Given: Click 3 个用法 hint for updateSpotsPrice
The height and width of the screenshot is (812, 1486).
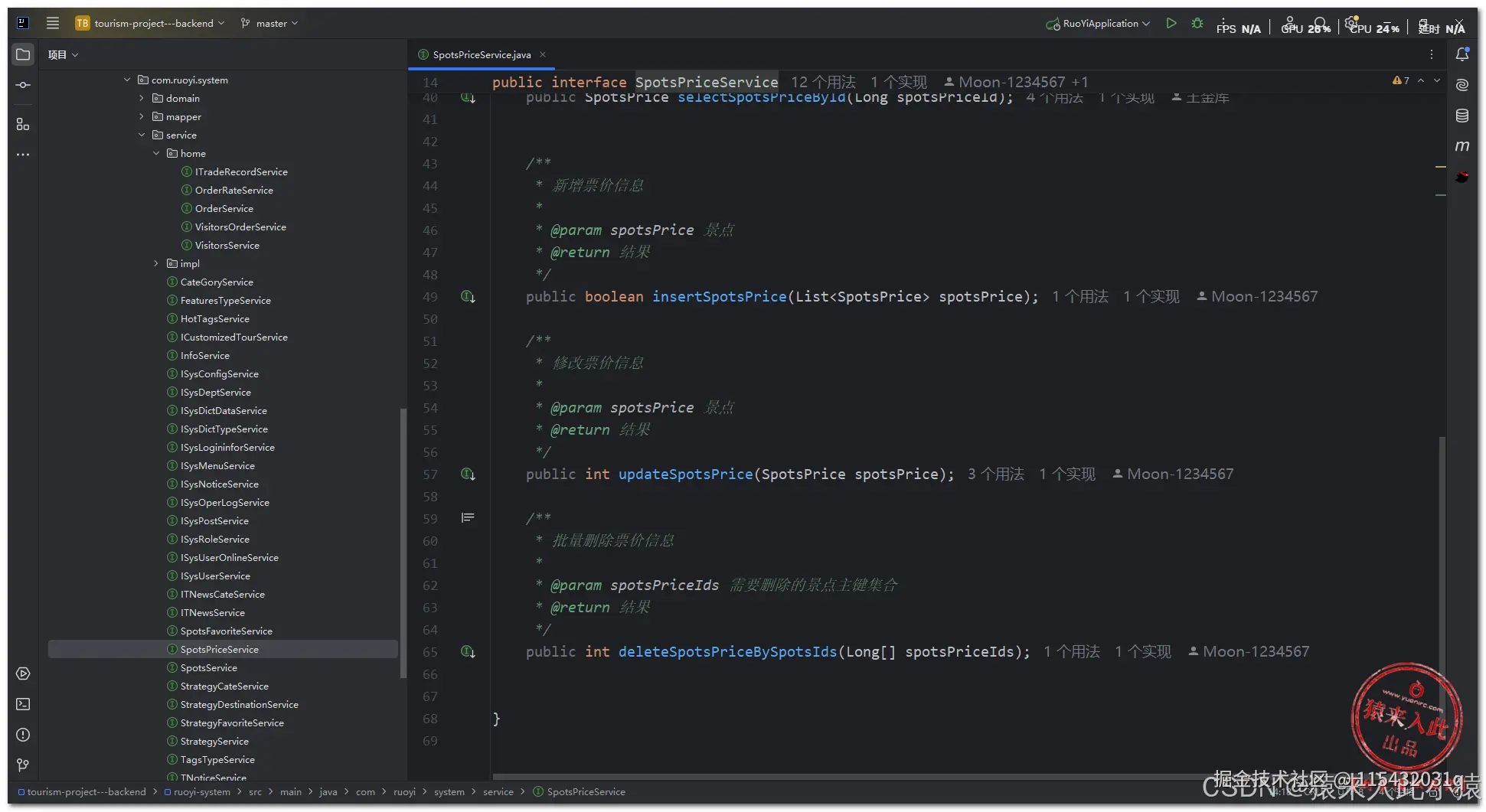Looking at the screenshot, I should pyautogui.click(x=995, y=474).
